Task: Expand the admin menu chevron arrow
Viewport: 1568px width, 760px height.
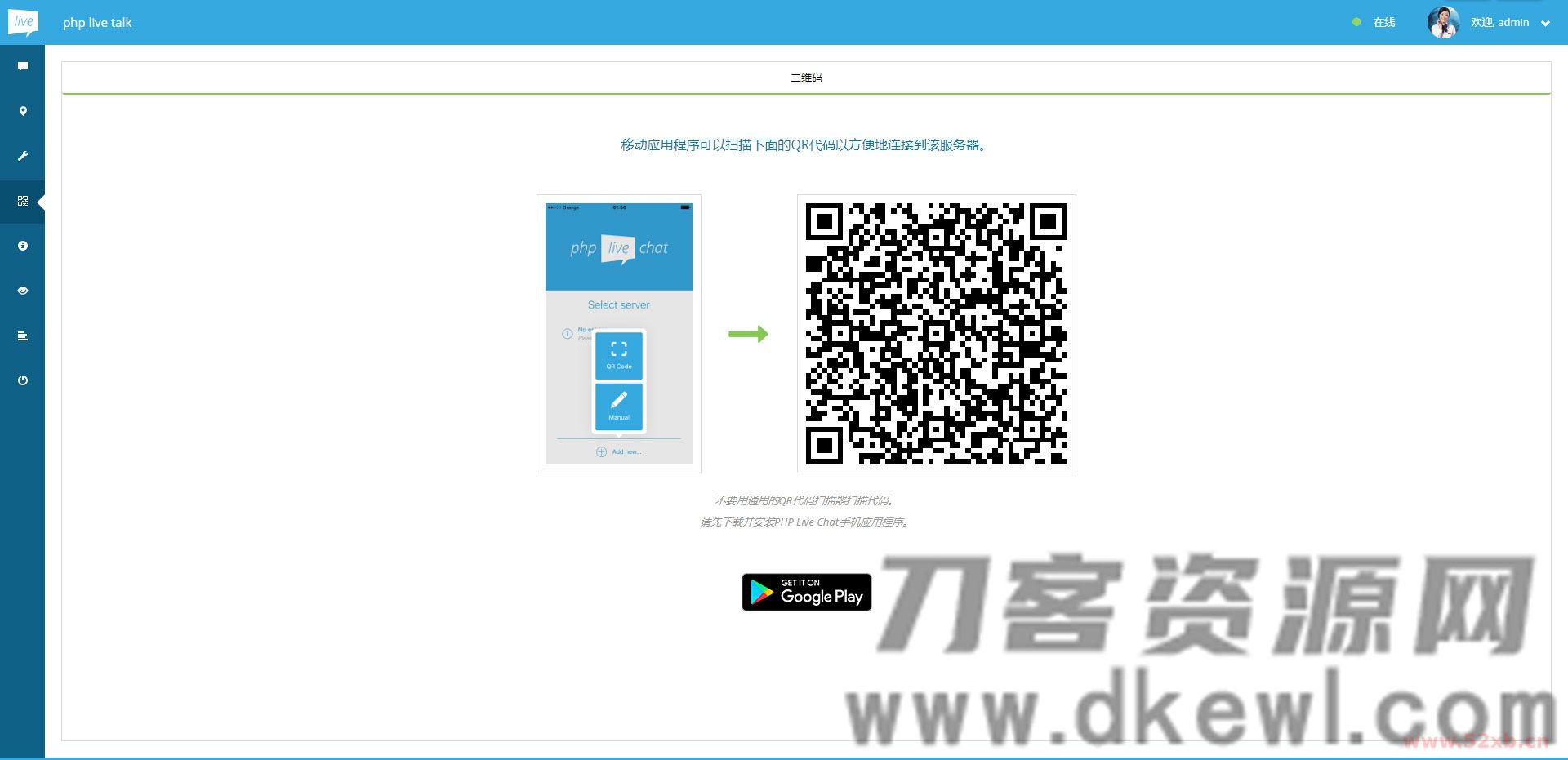Action: click(x=1545, y=24)
